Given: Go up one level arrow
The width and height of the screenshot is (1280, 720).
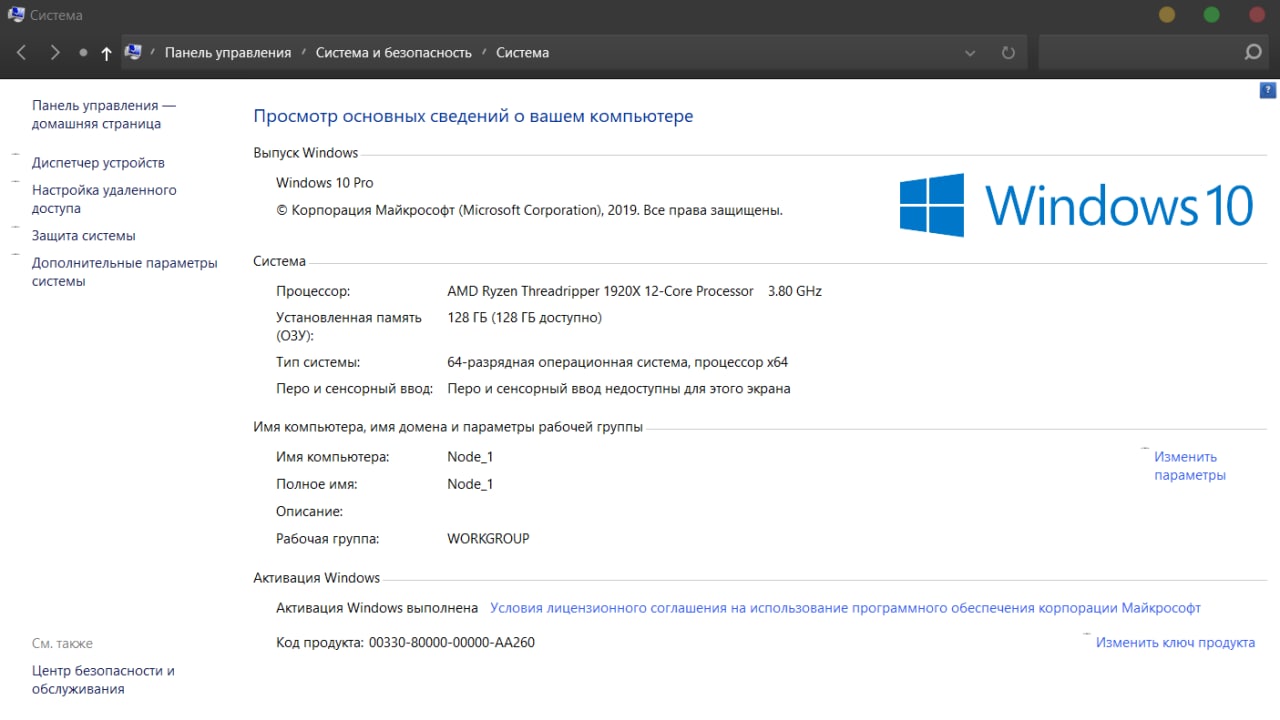Looking at the screenshot, I should pos(106,53).
